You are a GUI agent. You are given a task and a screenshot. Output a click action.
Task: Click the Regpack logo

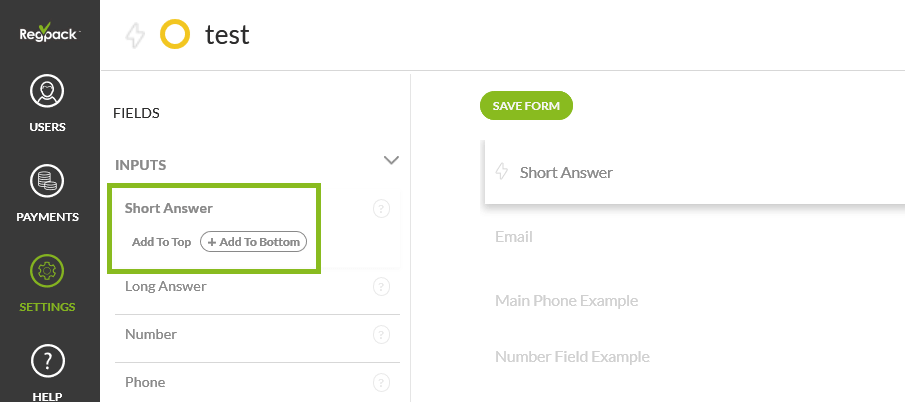(x=49, y=34)
